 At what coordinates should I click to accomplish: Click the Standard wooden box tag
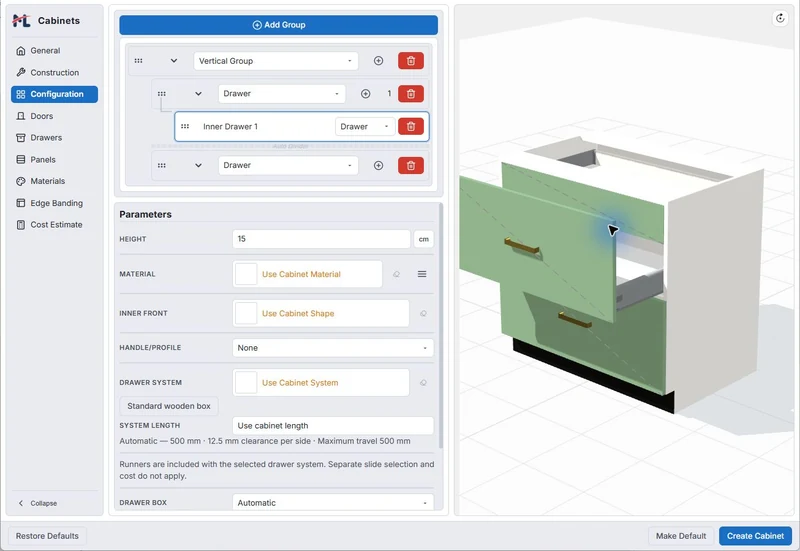coord(169,406)
